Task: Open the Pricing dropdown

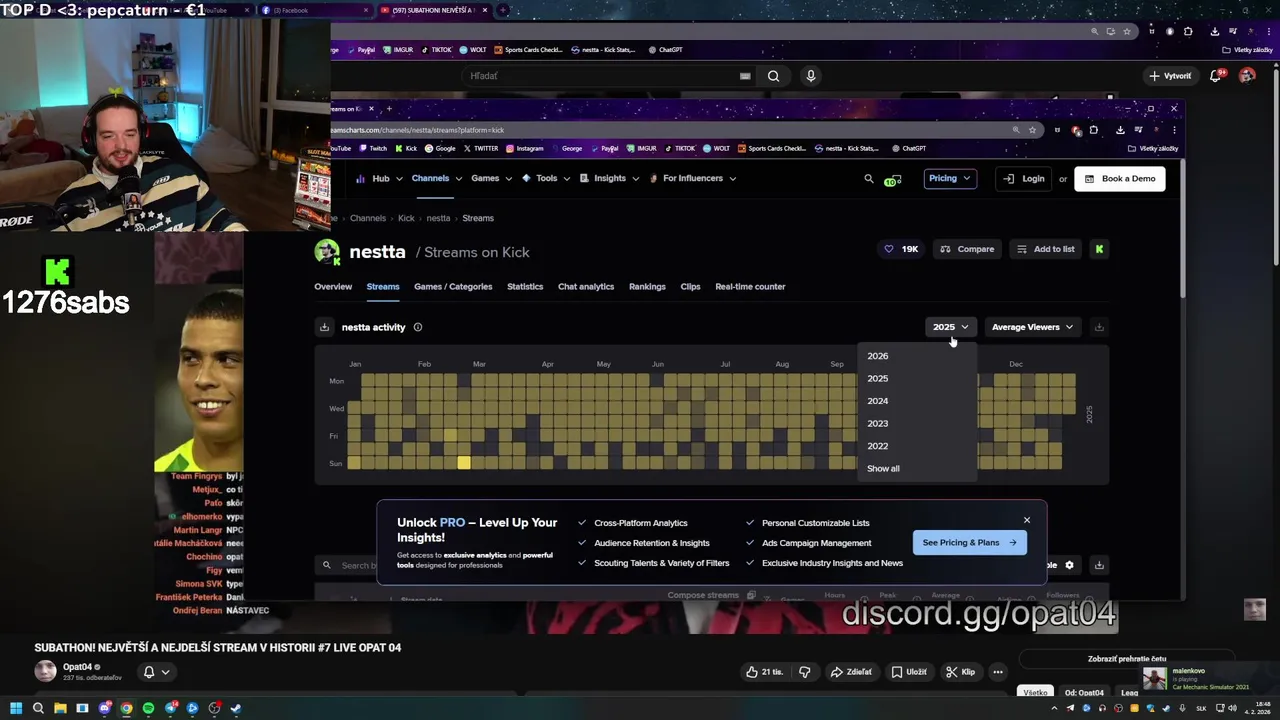Action: point(949,178)
